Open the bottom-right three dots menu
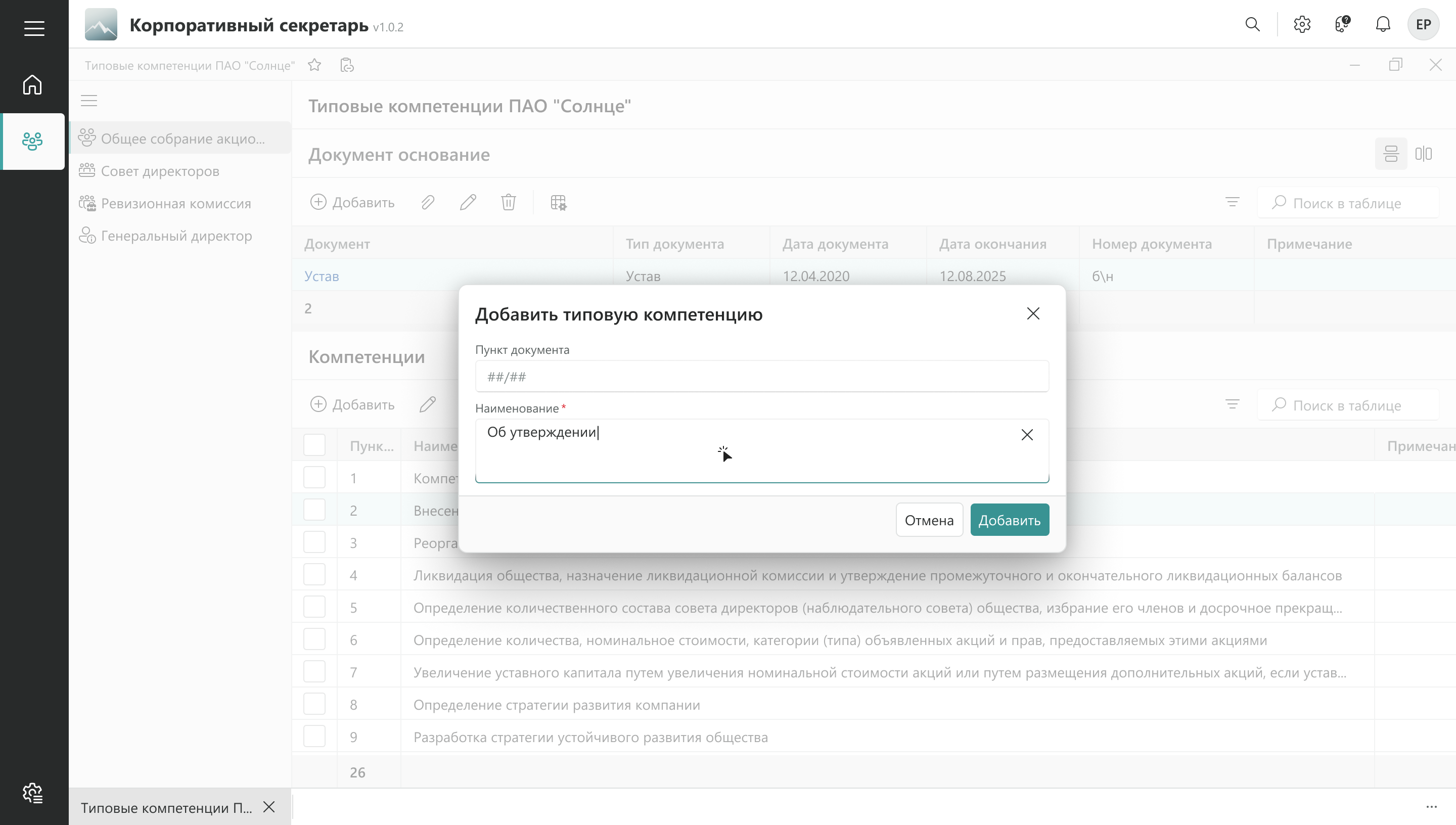Screen dimensions: 1456x825 [1431, 807]
